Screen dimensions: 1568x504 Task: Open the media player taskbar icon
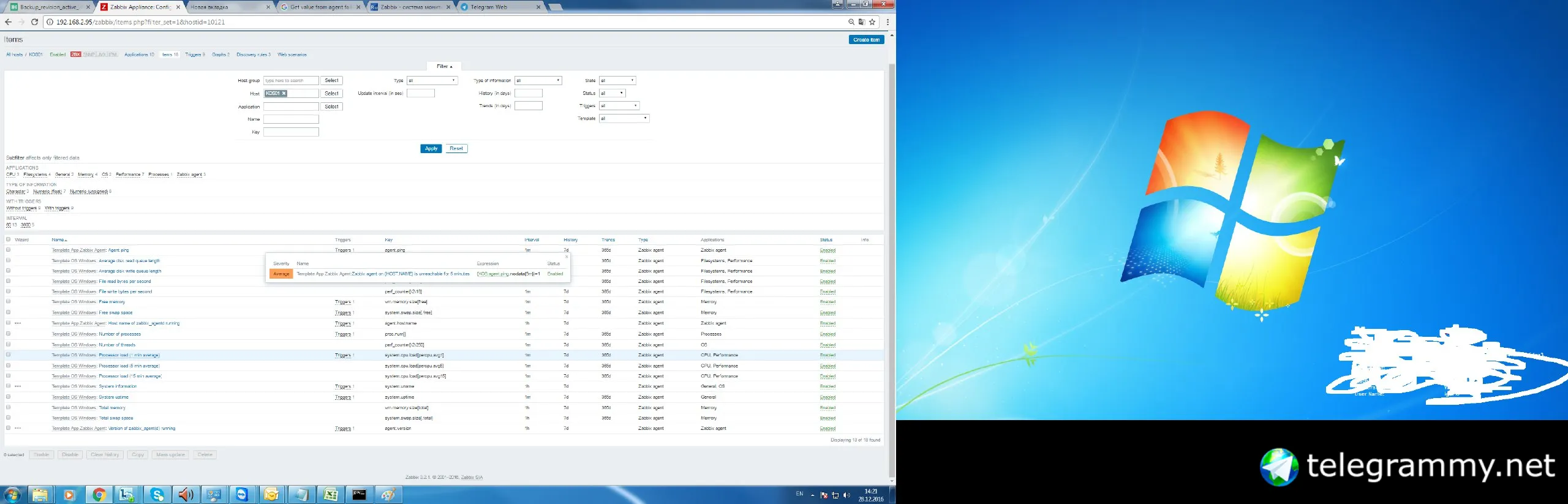click(69, 495)
